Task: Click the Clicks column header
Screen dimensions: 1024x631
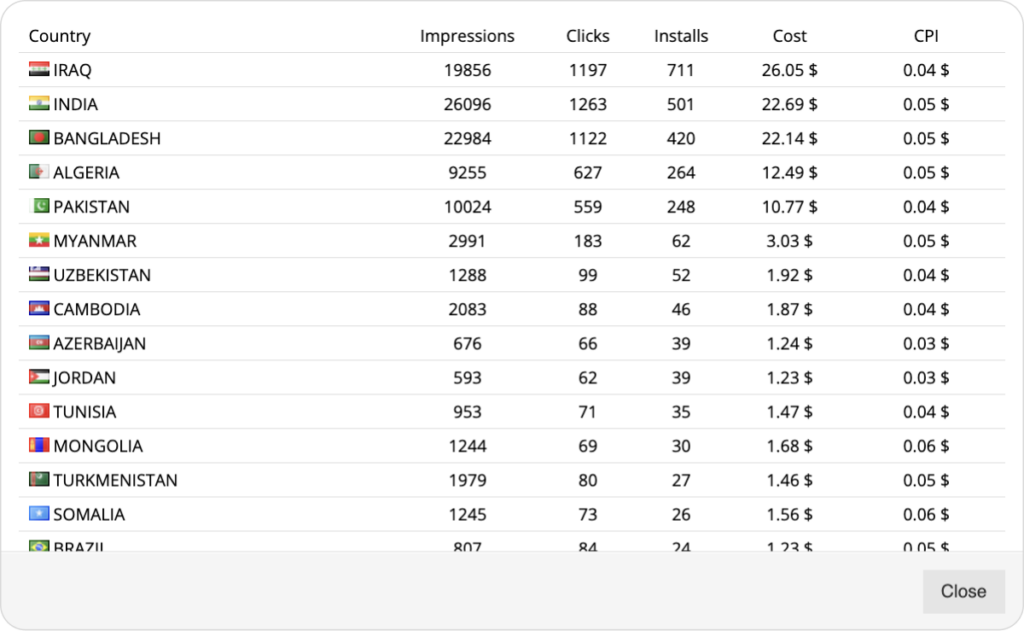Action: point(588,36)
